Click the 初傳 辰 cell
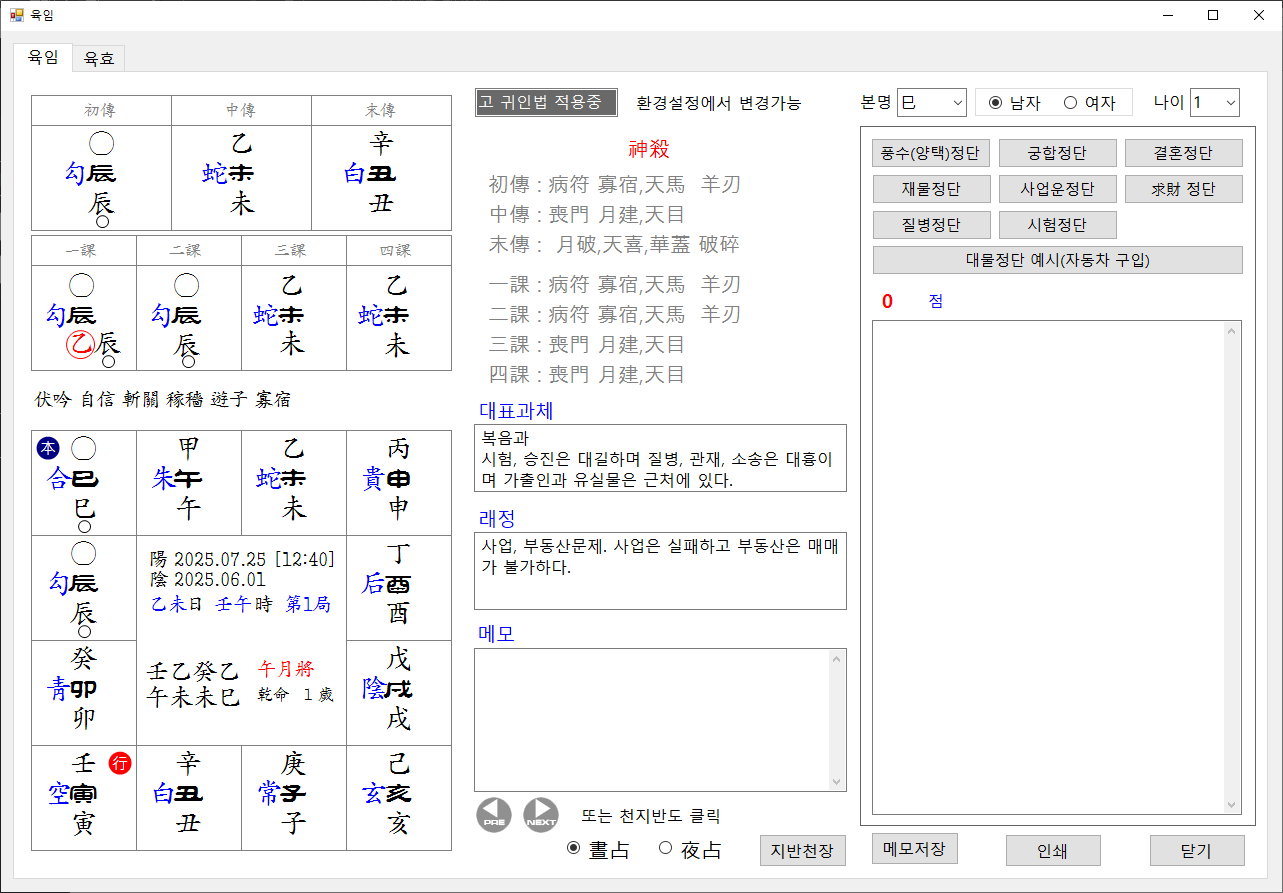This screenshot has width=1283, height=893. click(x=101, y=178)
